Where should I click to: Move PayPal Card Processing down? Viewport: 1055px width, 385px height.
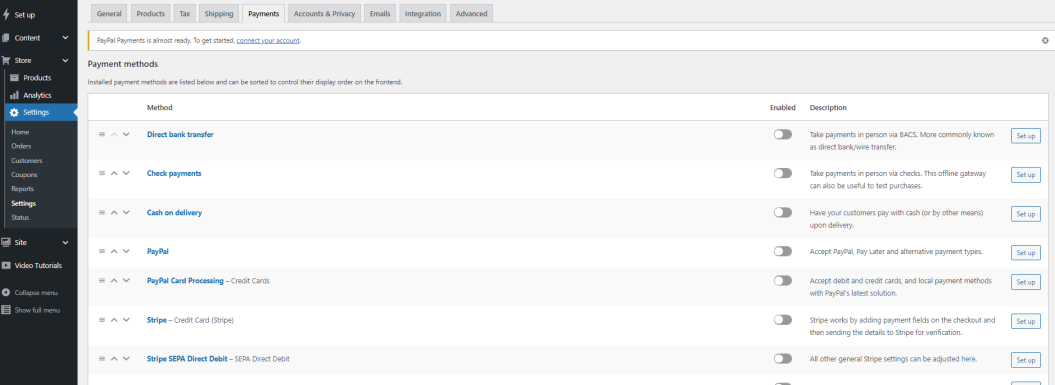(126, 281)
